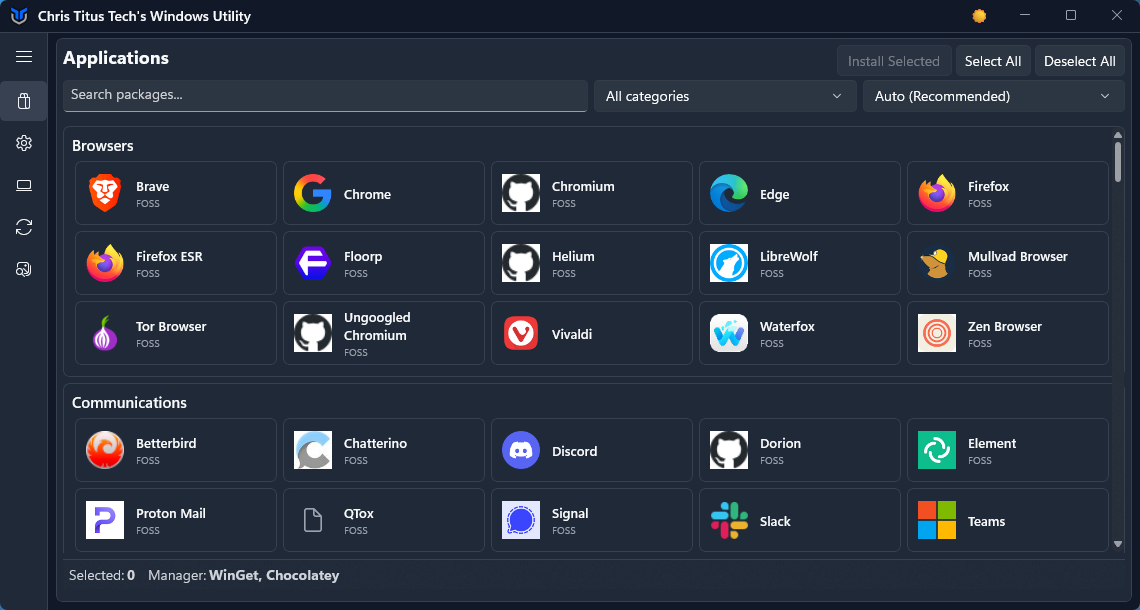The width and height of the screenshot is (1140, 610).
Task: Click the Dorion GitHub-cat icon
Action: click(728, 450)
